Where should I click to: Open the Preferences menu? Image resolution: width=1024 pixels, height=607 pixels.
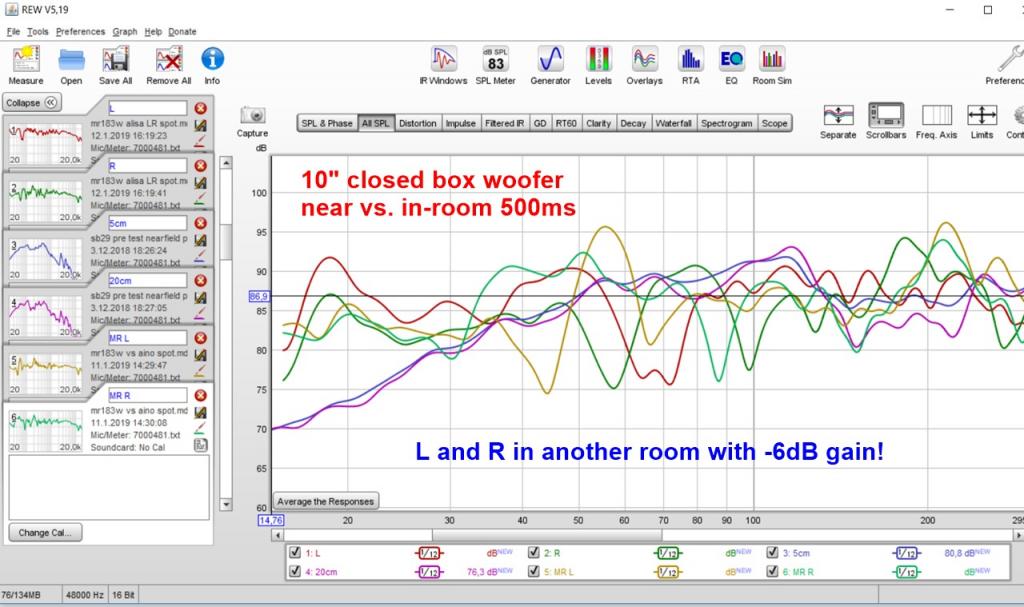point(80,31)
